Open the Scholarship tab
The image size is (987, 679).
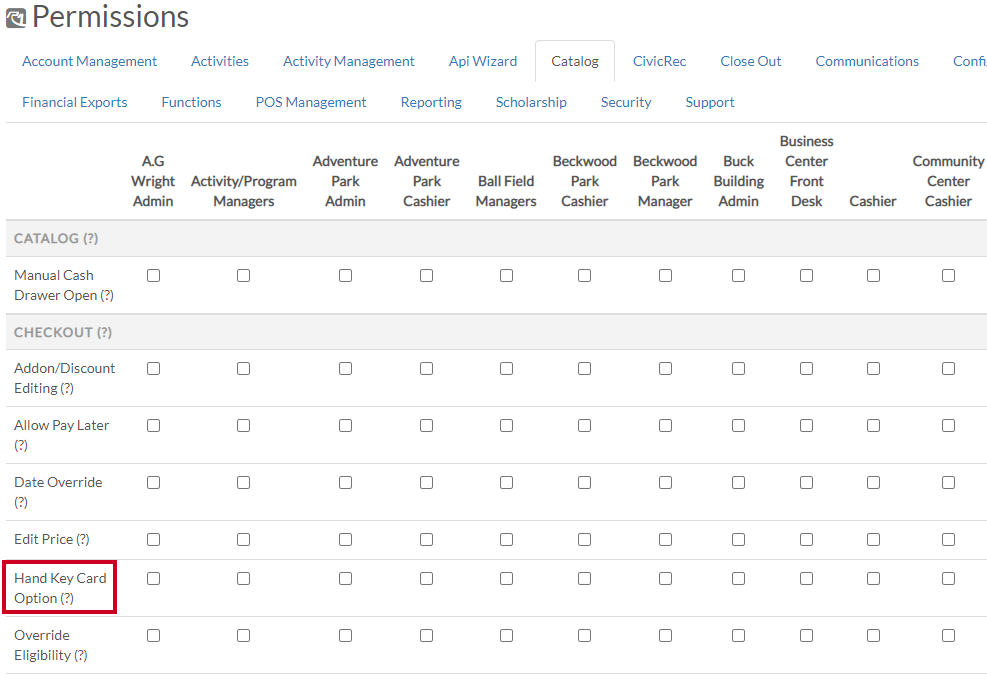pyautogui.click(x=531, y=102)
